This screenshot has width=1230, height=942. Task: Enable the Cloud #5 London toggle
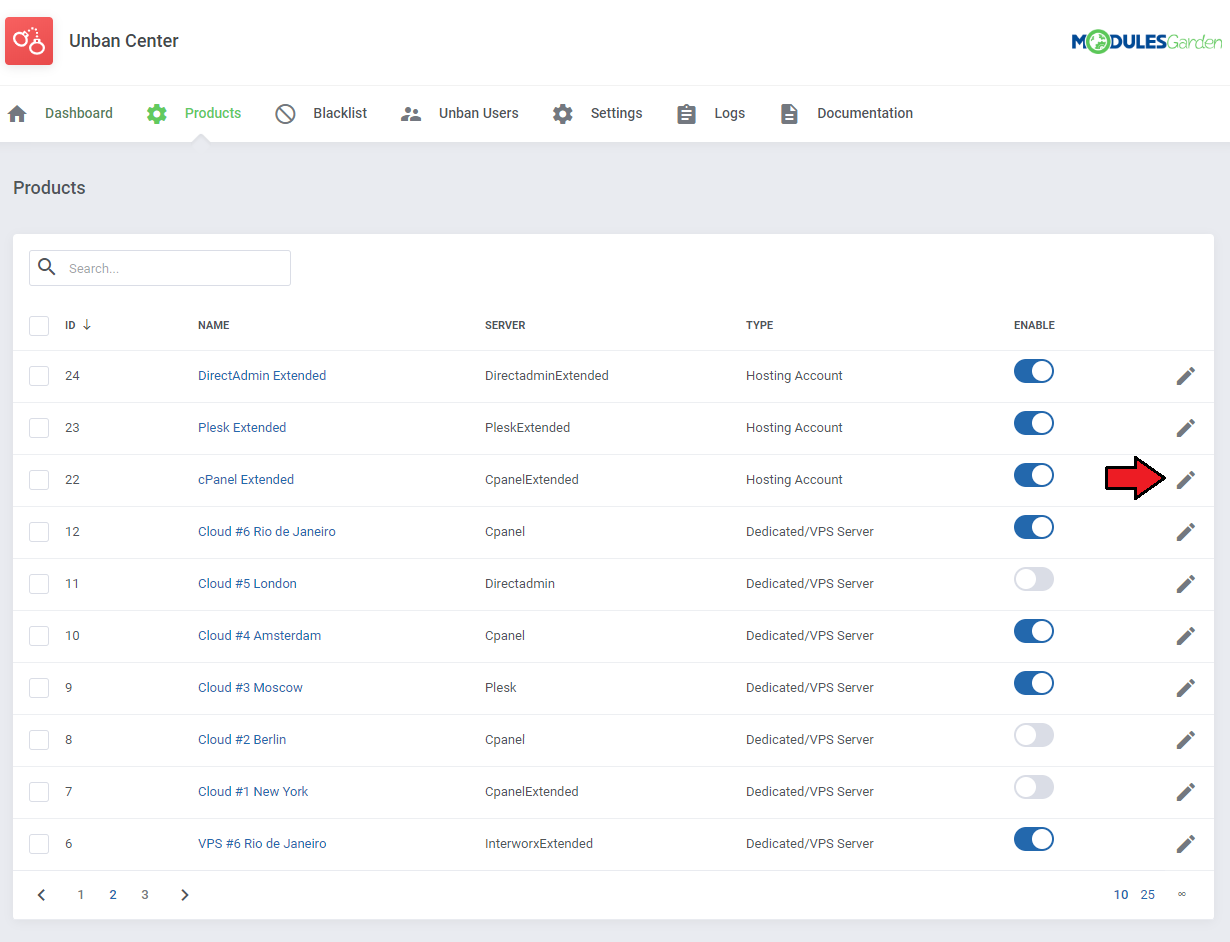pyautogui.click(x=1034, y=580)
